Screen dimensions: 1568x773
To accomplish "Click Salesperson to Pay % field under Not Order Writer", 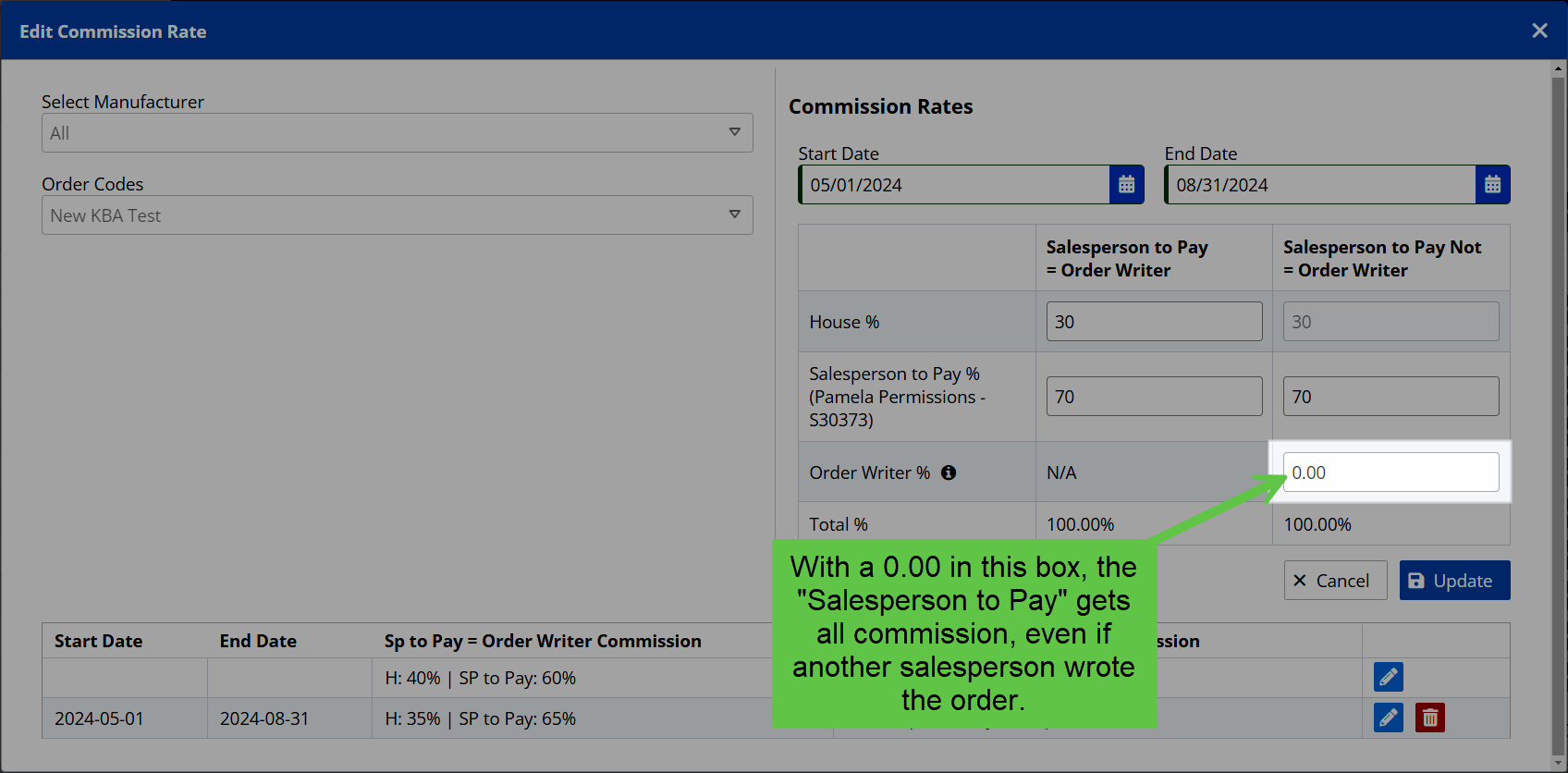I will click(1390, 397).
